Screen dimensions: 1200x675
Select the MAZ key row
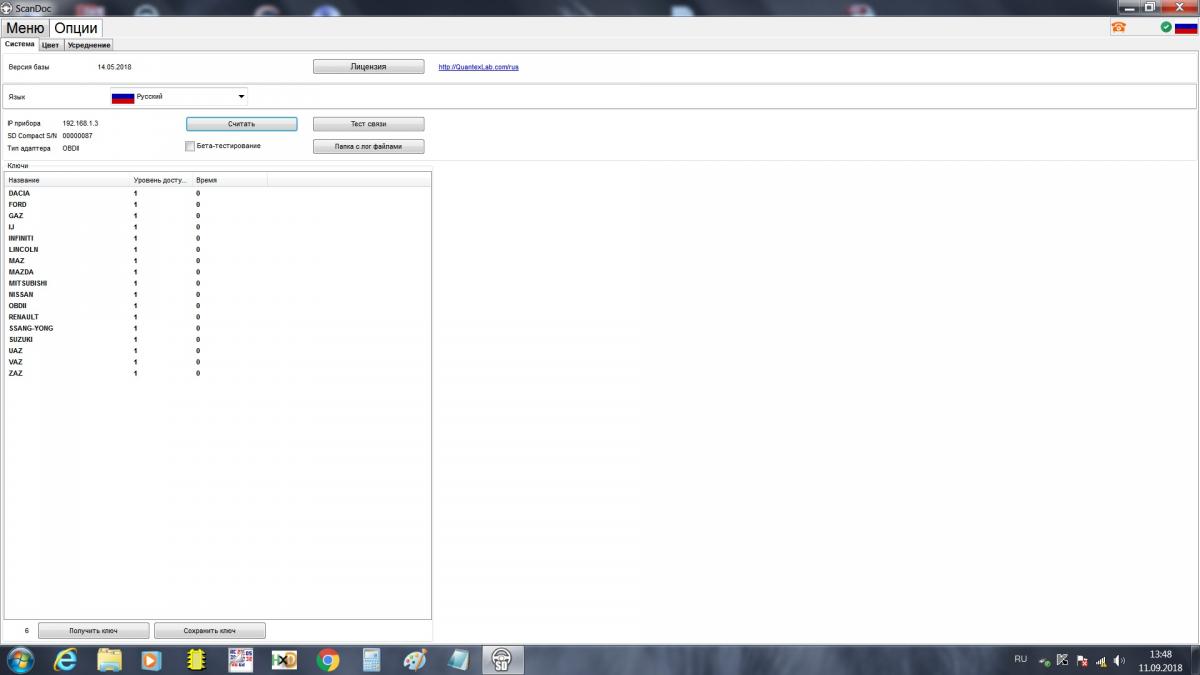(x=217, y=260)
